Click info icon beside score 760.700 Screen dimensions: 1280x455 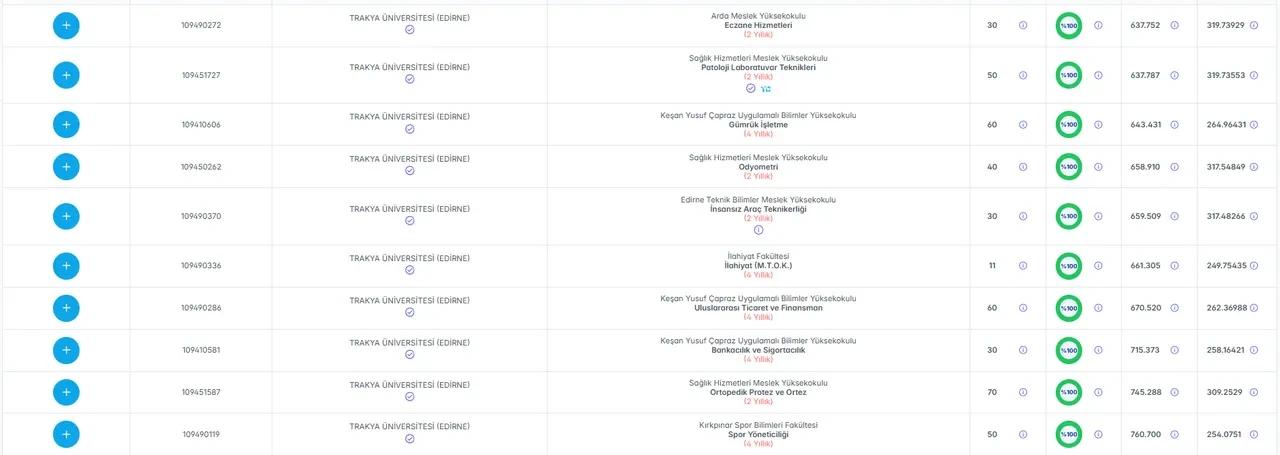tap(1174, 435)
